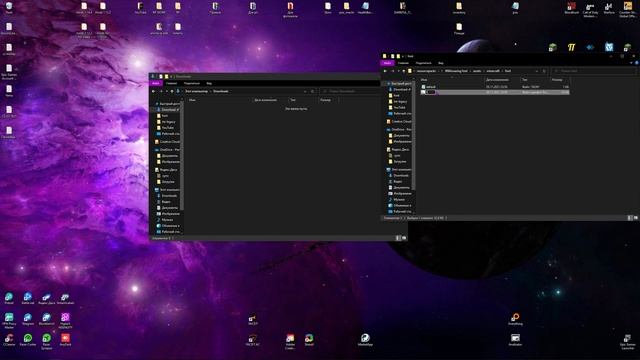This screenshot has width=640, height=360.
Task: Click 'Этот компьютер' breadcrumb in Downloads window
Action: (196, 91)
